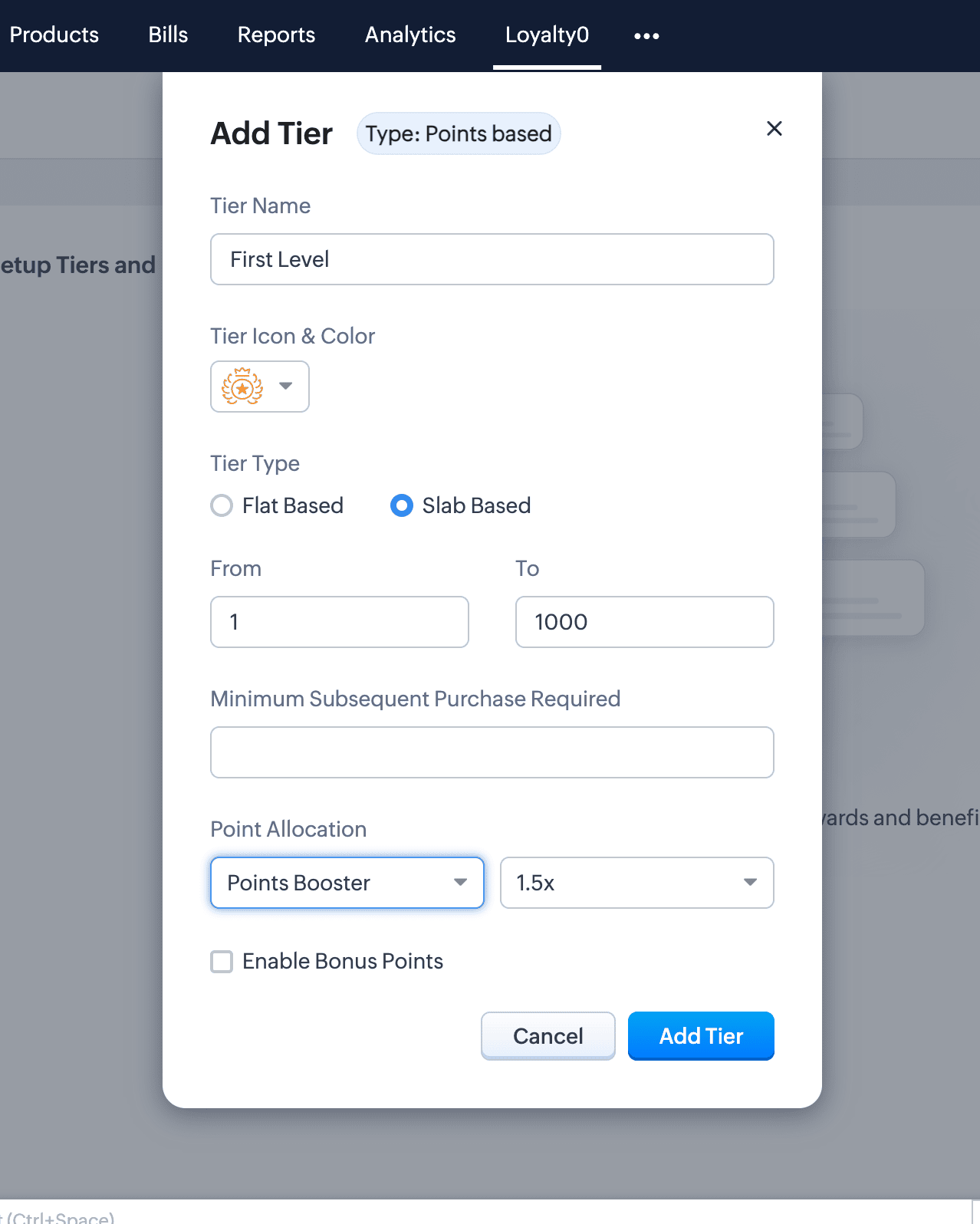Open the Points Booster dropdown
Viewport: 980px width, 1224px height.
coord(347,883)
